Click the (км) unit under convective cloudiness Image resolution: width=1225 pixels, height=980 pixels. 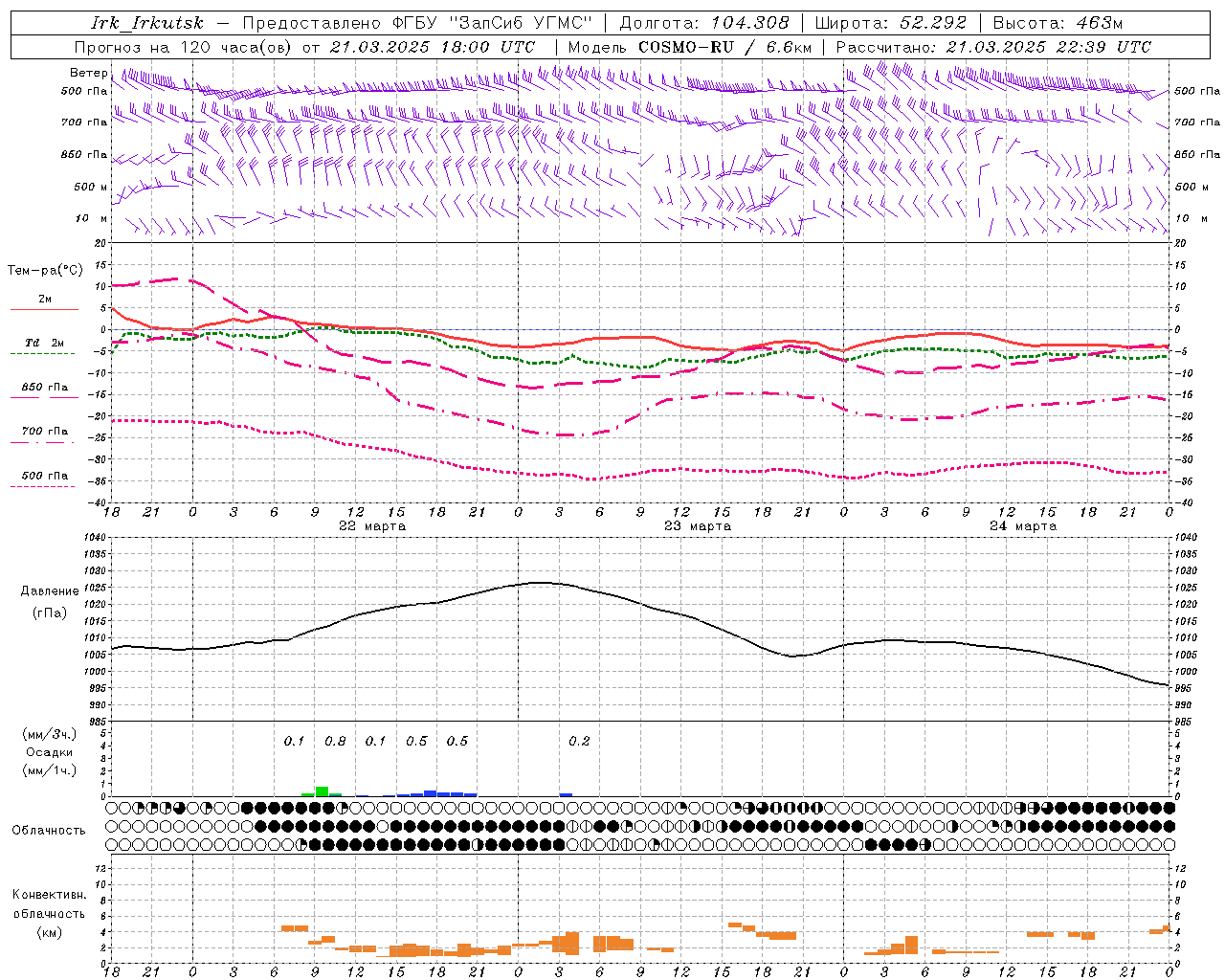pos(49,931)
